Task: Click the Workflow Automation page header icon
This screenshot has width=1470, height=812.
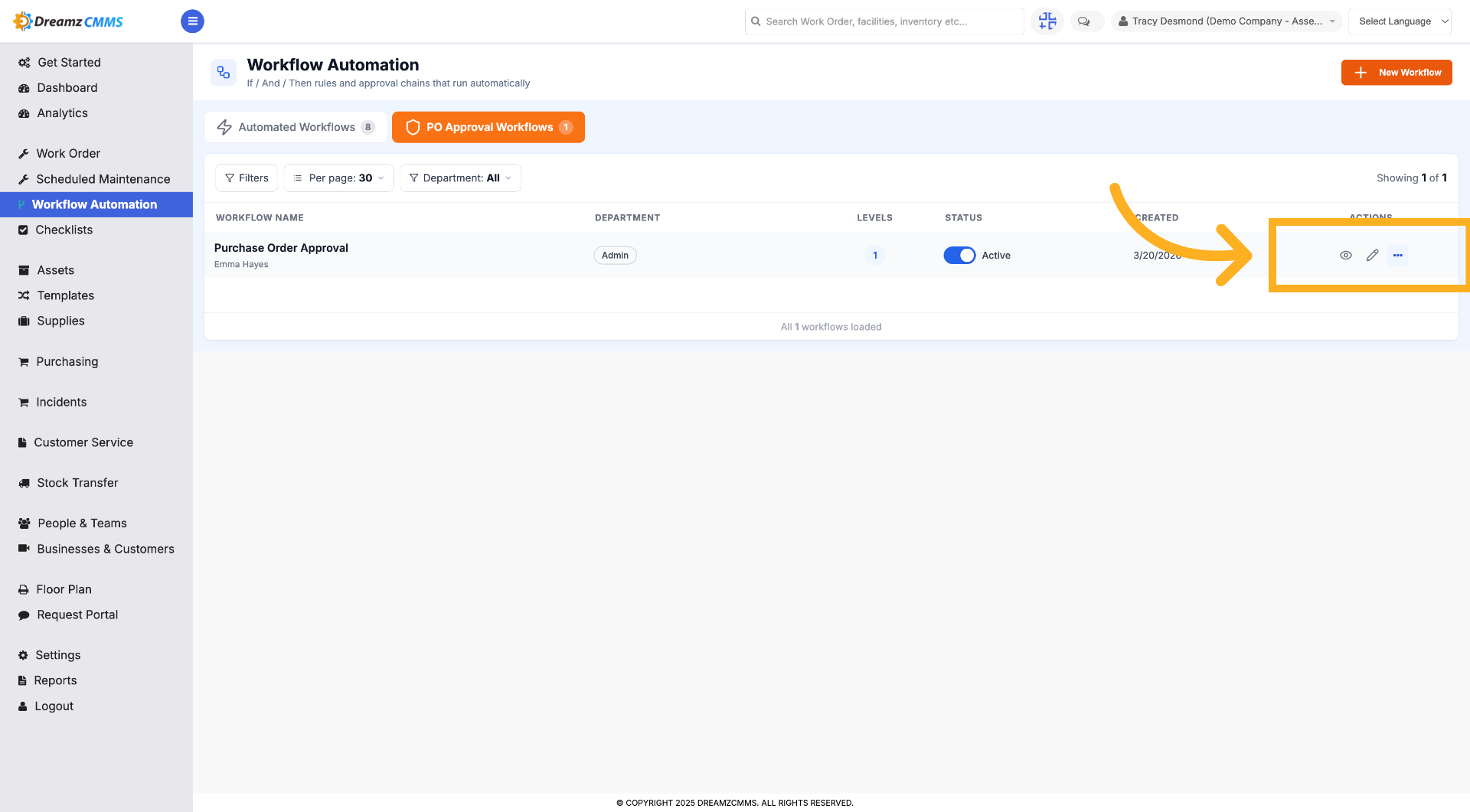Action: 224,73
